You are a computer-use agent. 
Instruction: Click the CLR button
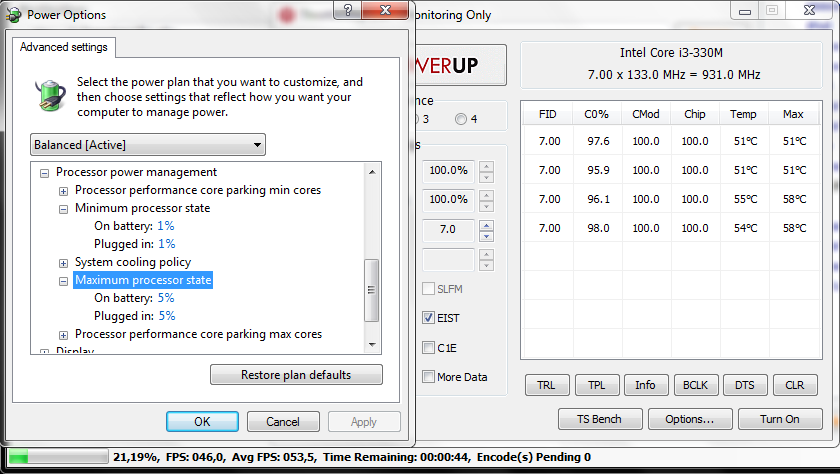tap(795, 385)
